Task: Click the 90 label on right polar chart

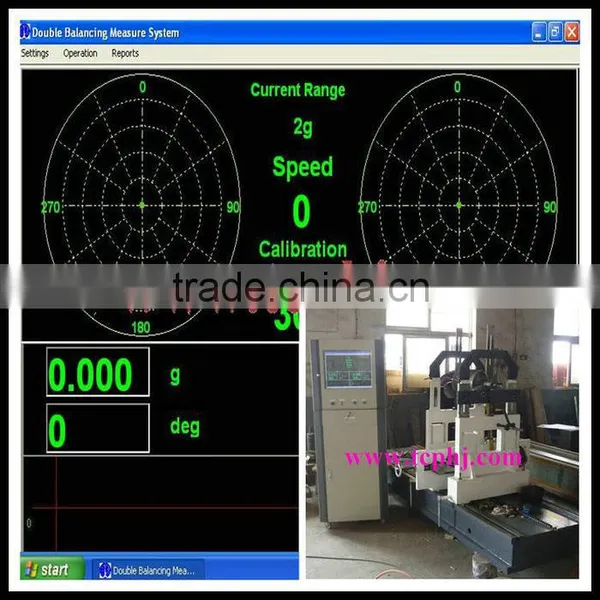Action: pos(550,207)
